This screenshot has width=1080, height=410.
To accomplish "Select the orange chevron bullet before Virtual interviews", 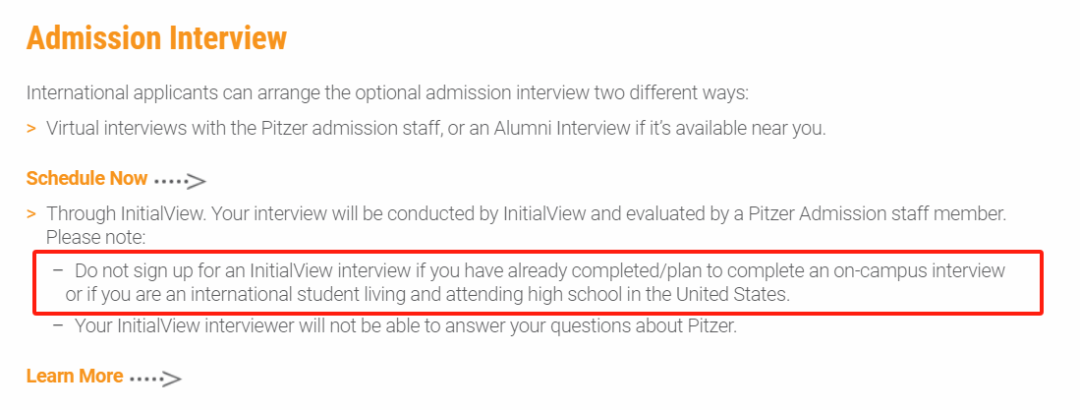I will click(x=31, y=129).
